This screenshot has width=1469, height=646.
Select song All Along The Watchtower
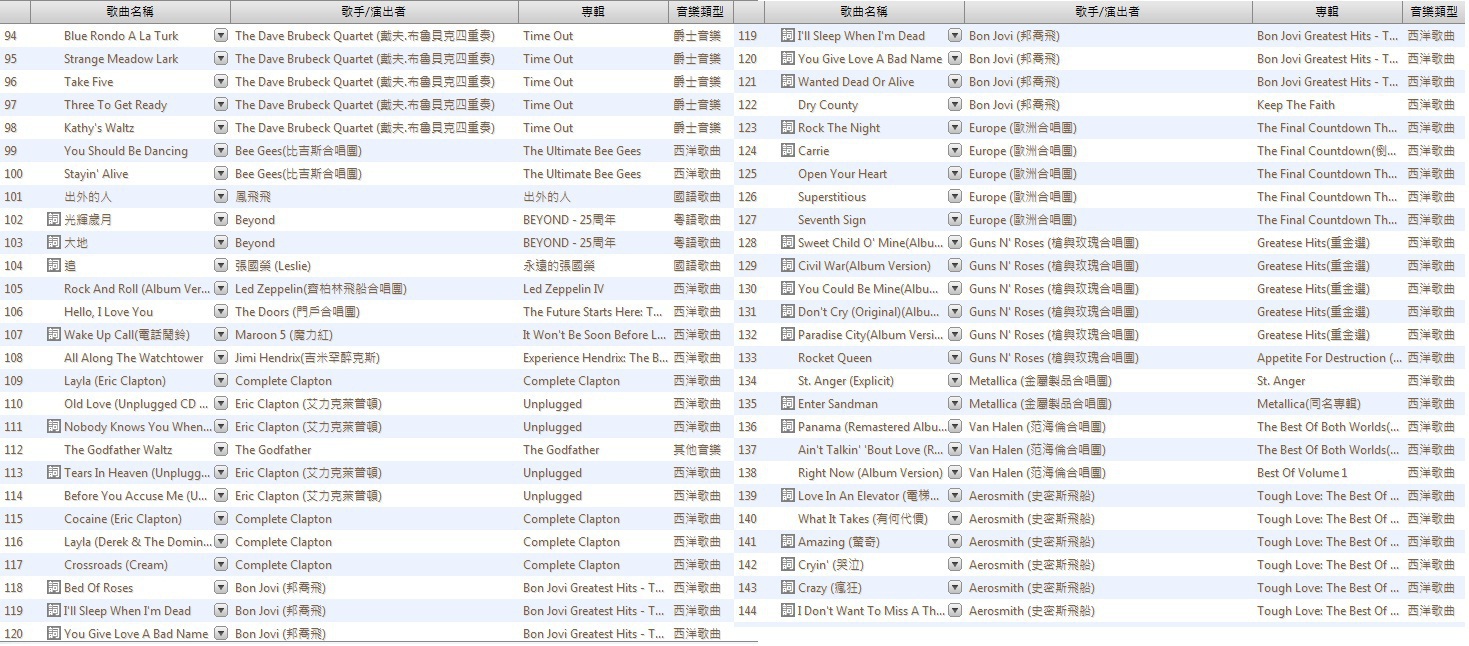click(x=134, y=357)
